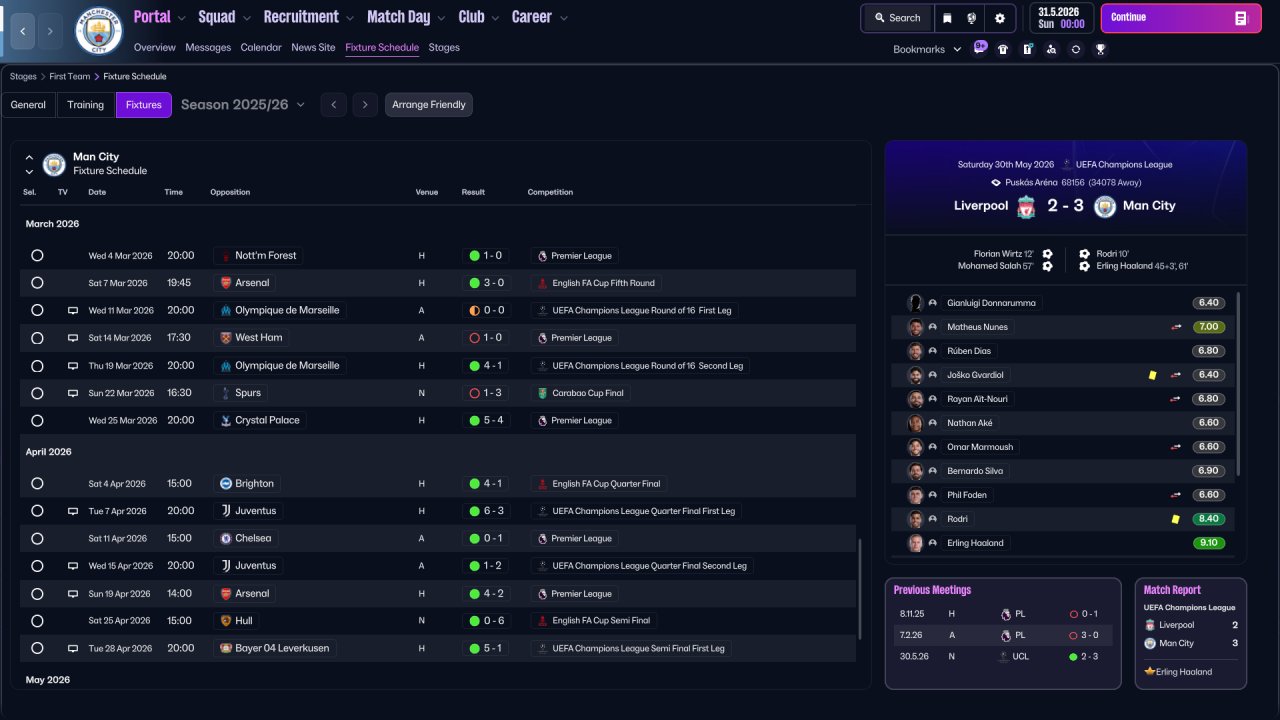Screen dimensions: 1280x720
Task: Select the Spurs Carabao Cup Final radio
Action: pos(37,393)
